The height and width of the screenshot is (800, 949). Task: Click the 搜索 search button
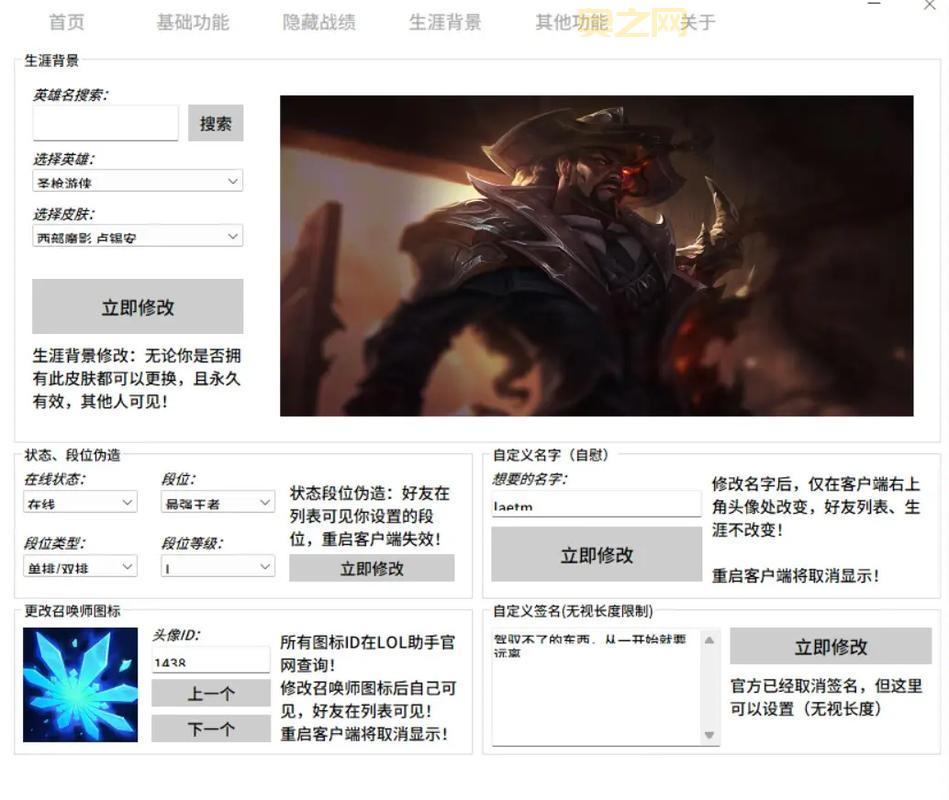point(215,122)
